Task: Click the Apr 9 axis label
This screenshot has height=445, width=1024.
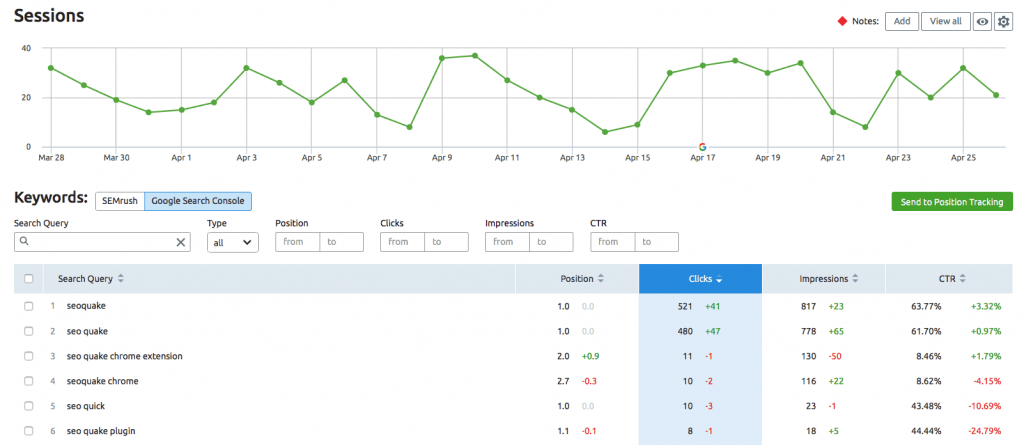Action: [442, 157]
